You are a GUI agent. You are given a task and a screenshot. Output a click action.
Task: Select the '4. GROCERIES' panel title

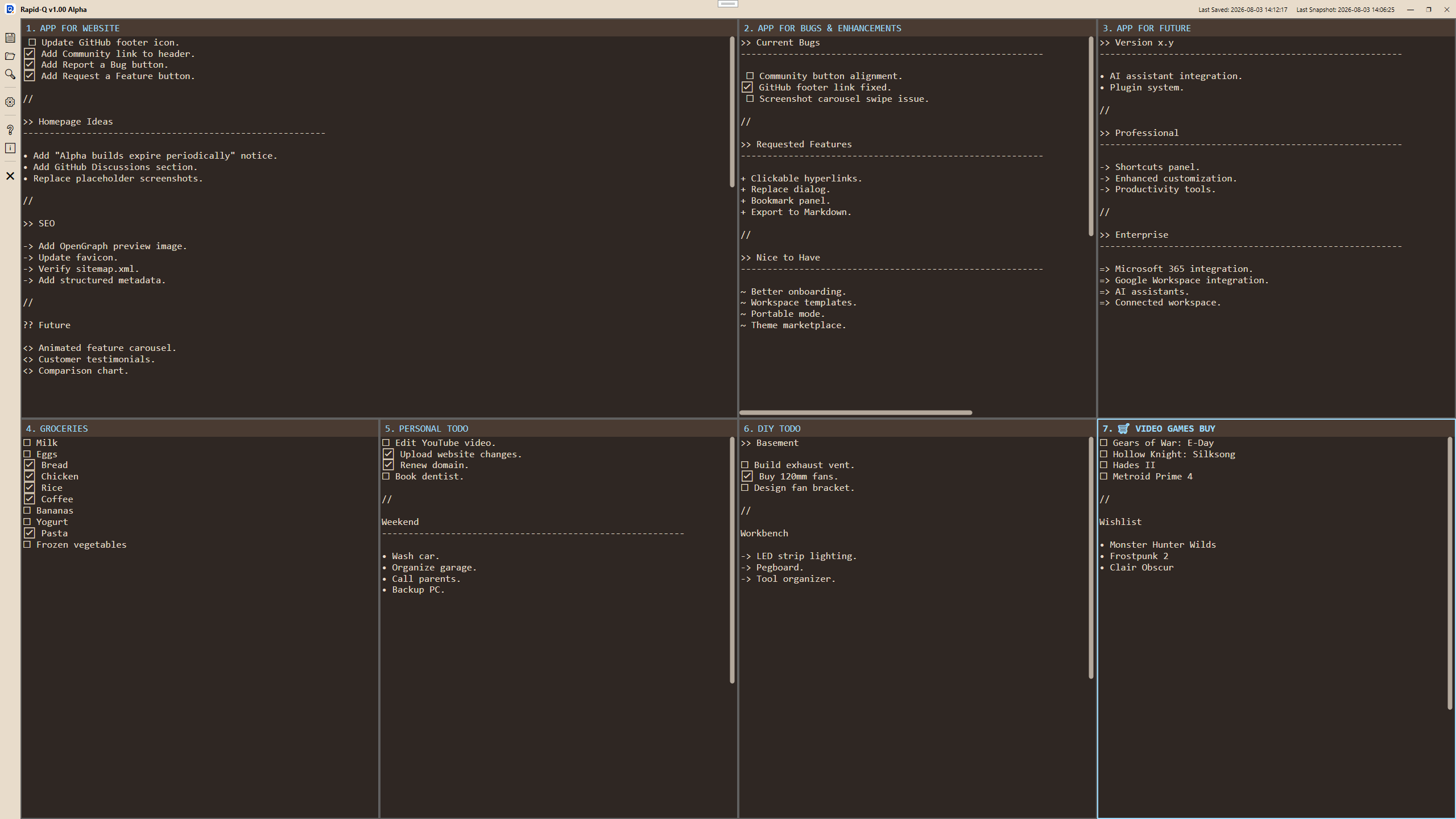click(57, 429)
